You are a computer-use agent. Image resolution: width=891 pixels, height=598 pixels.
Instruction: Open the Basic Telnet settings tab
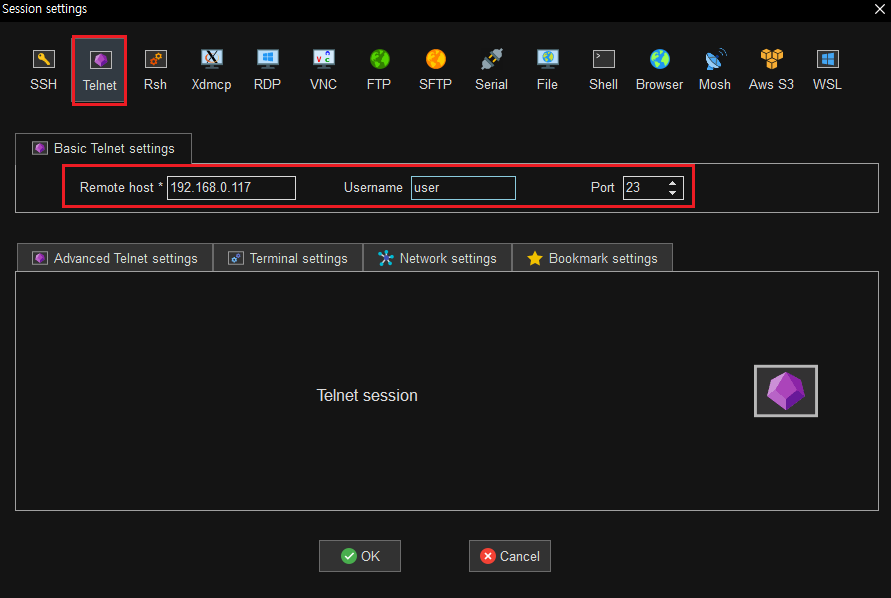103,148
